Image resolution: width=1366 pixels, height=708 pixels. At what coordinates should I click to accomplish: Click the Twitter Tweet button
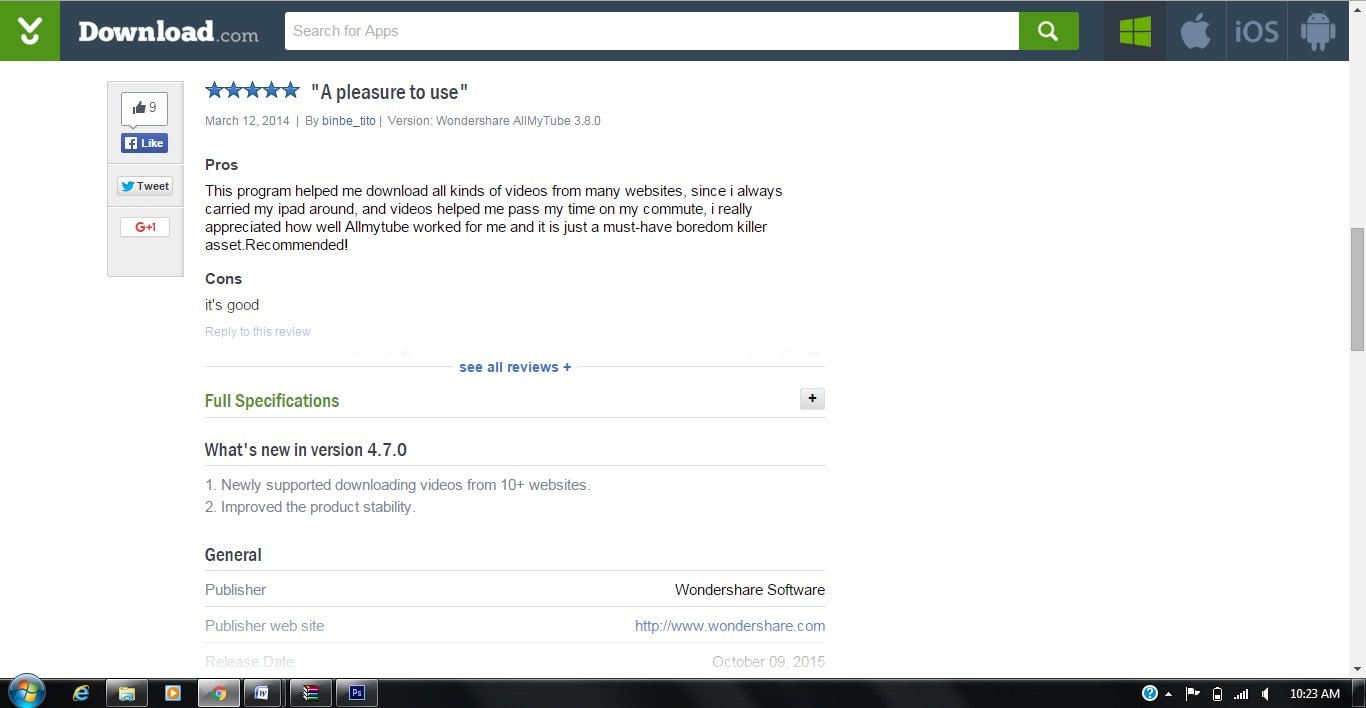(145, 186)
